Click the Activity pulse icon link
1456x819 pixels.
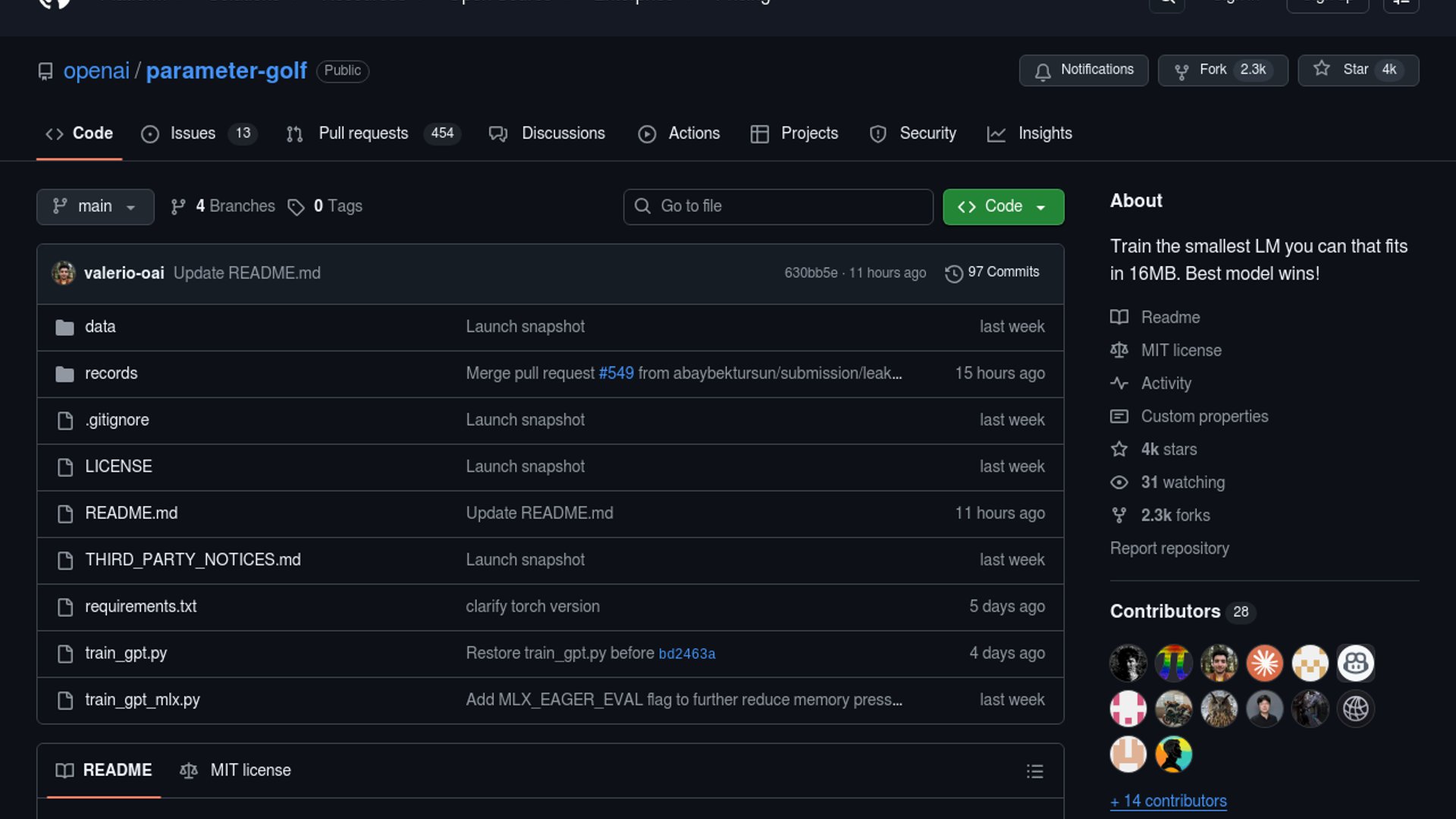[1119, 384]
